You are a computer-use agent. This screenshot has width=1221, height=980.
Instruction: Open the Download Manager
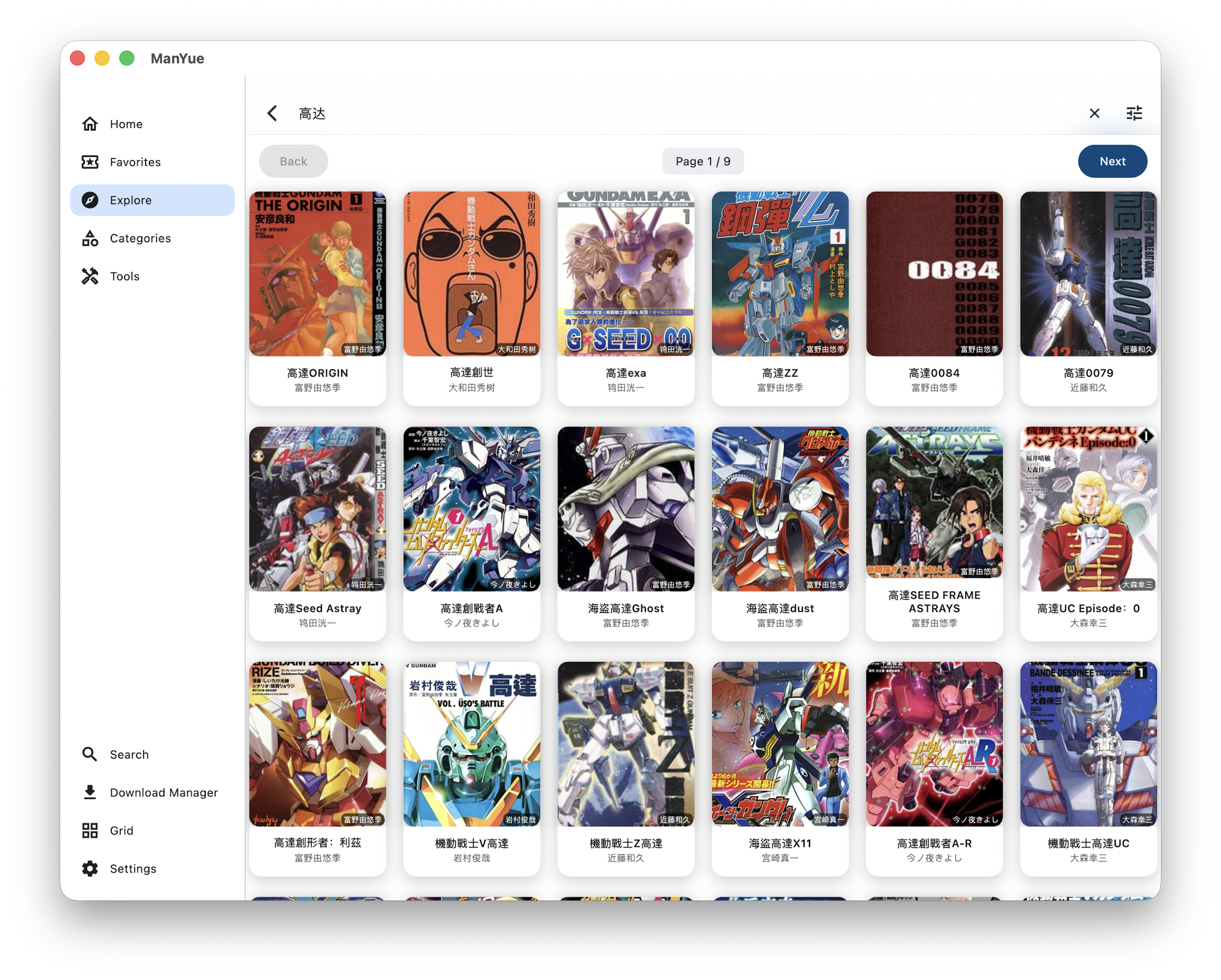[163, 792]
